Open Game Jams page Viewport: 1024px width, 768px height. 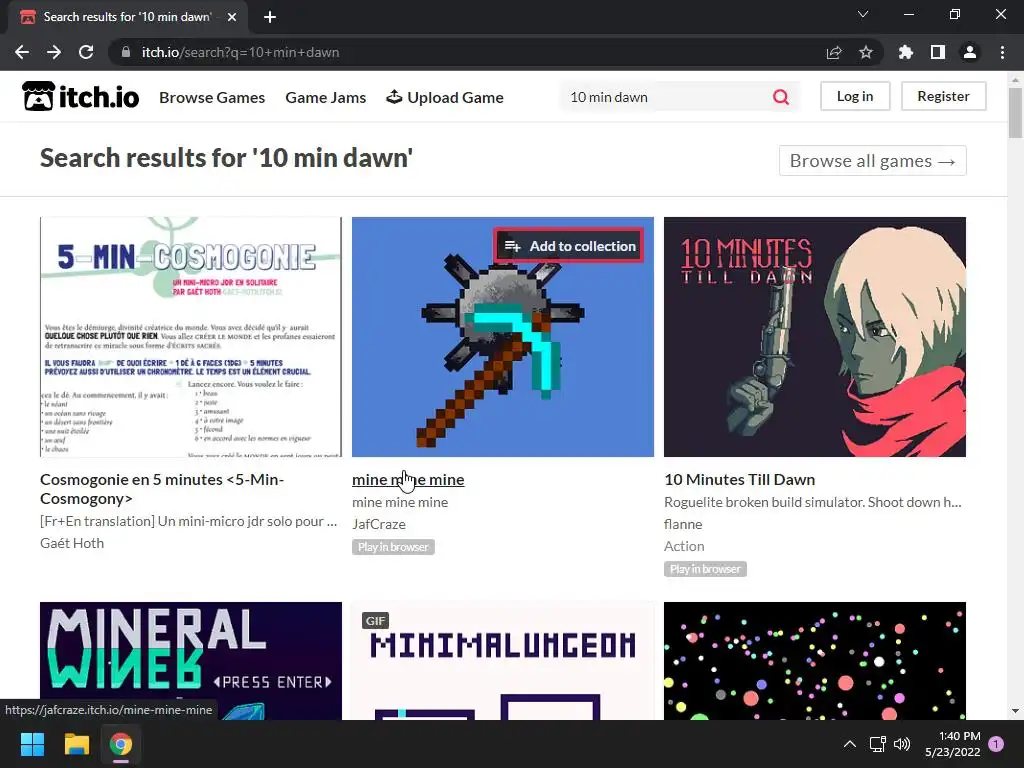(325, 97)
